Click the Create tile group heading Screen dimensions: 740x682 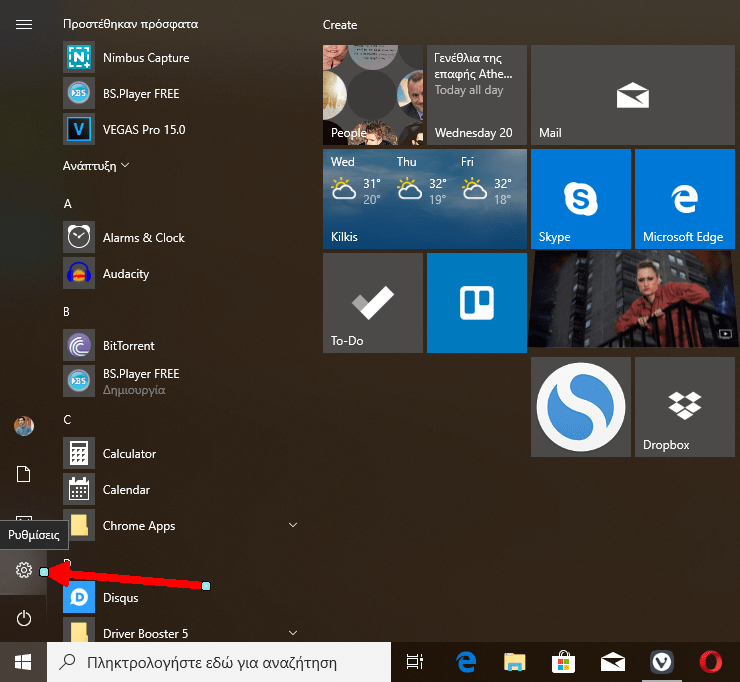(x=340, y=25)
